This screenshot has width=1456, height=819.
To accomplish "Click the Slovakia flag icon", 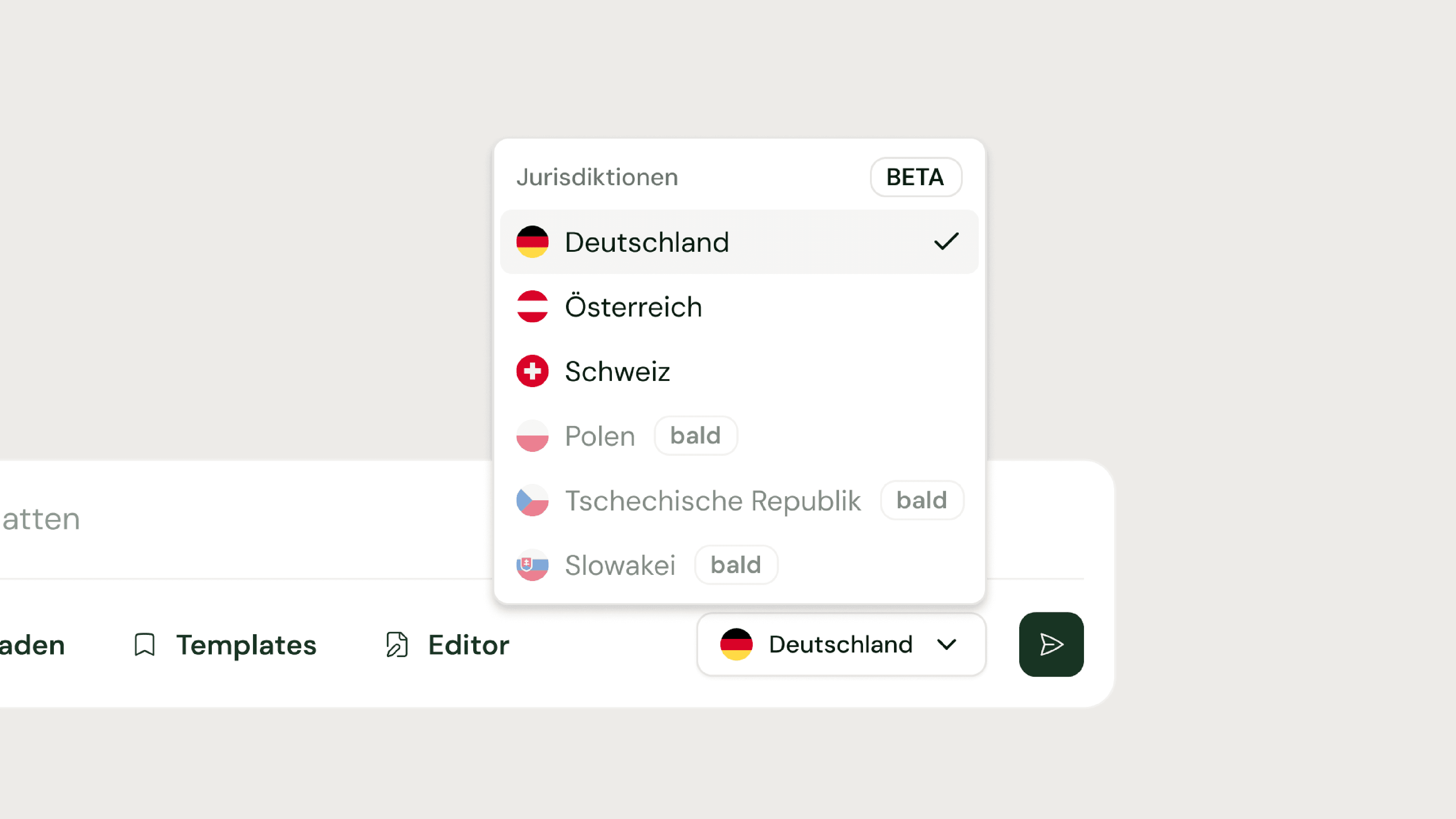I will point(533,565).
